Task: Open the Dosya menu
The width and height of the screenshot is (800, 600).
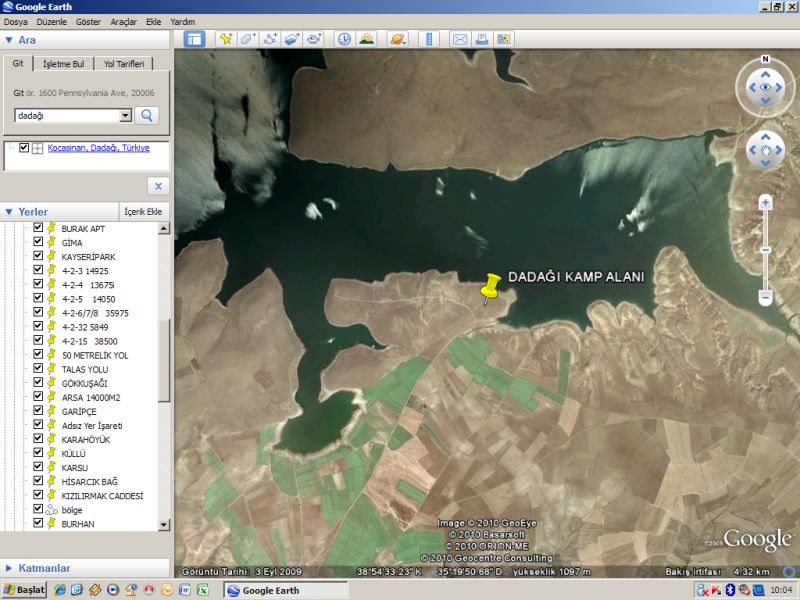Action: tap(16, 22)
